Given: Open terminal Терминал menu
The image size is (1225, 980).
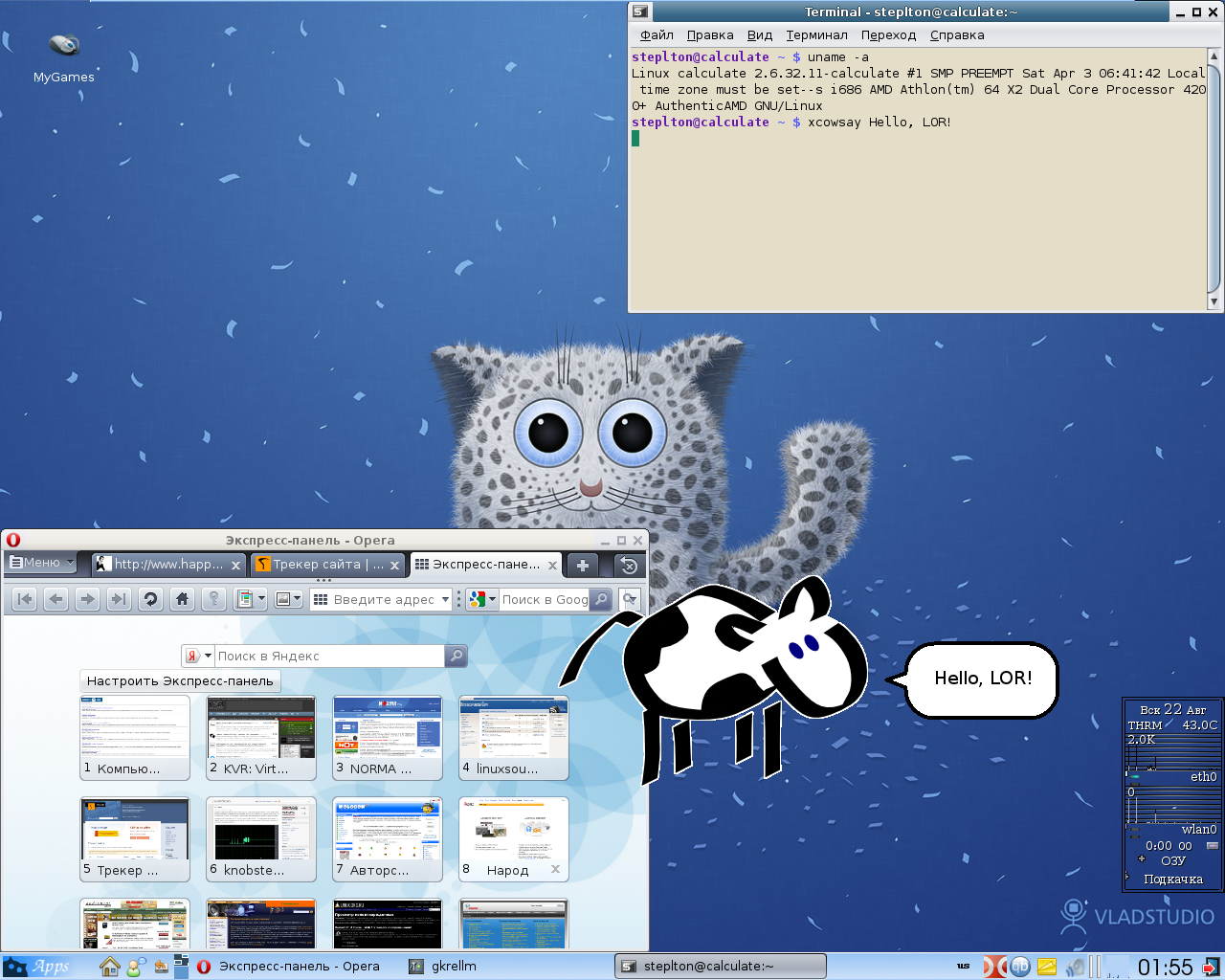Looking at the screenshot, I should 816,35.
